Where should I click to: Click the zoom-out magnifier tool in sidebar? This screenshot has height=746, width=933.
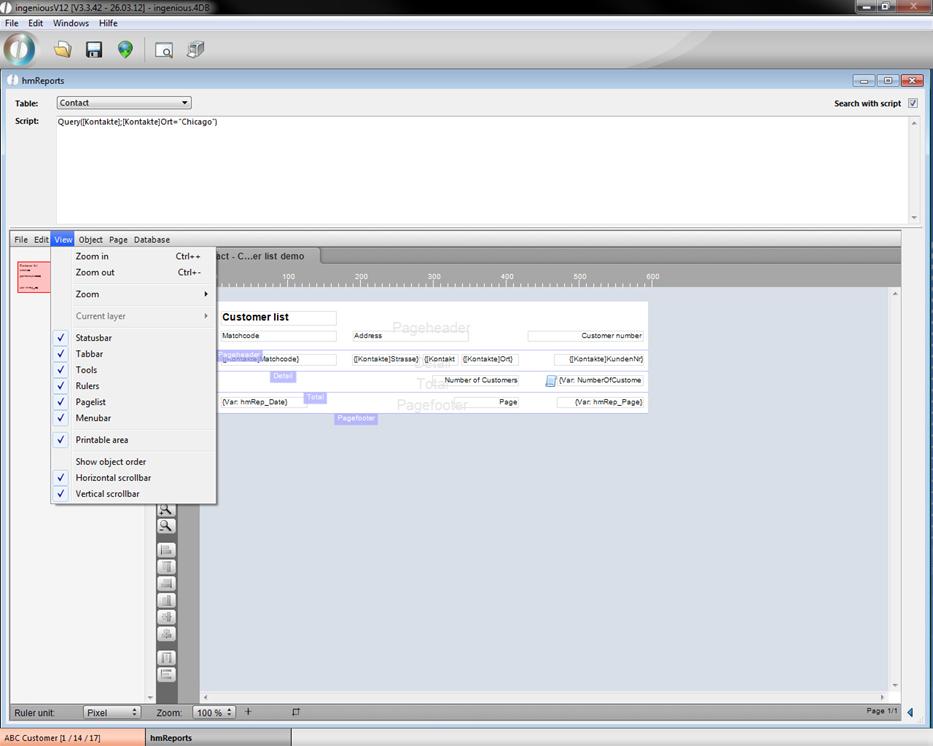point(167,526)
